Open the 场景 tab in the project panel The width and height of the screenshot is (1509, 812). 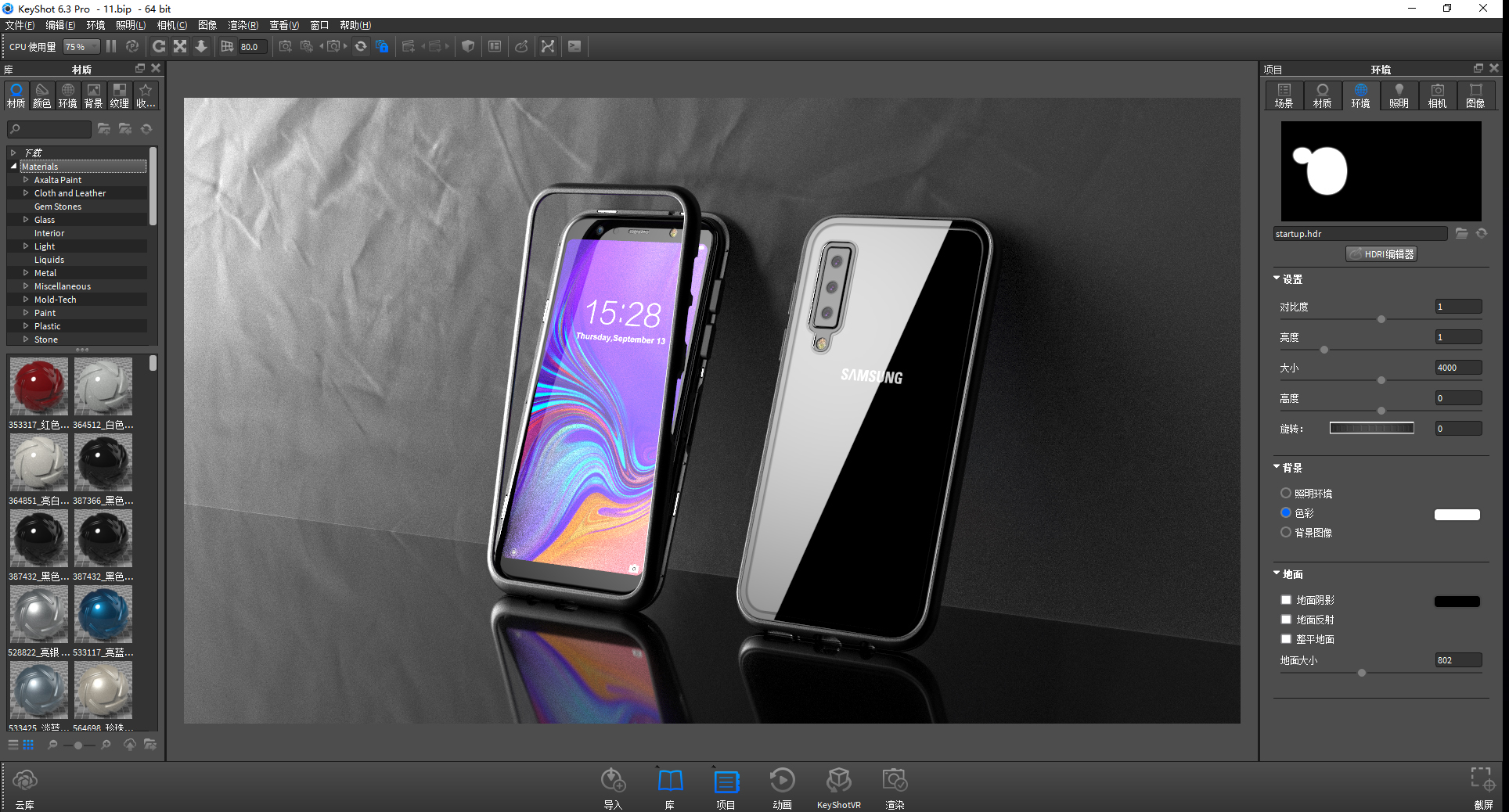[1283, 95]
